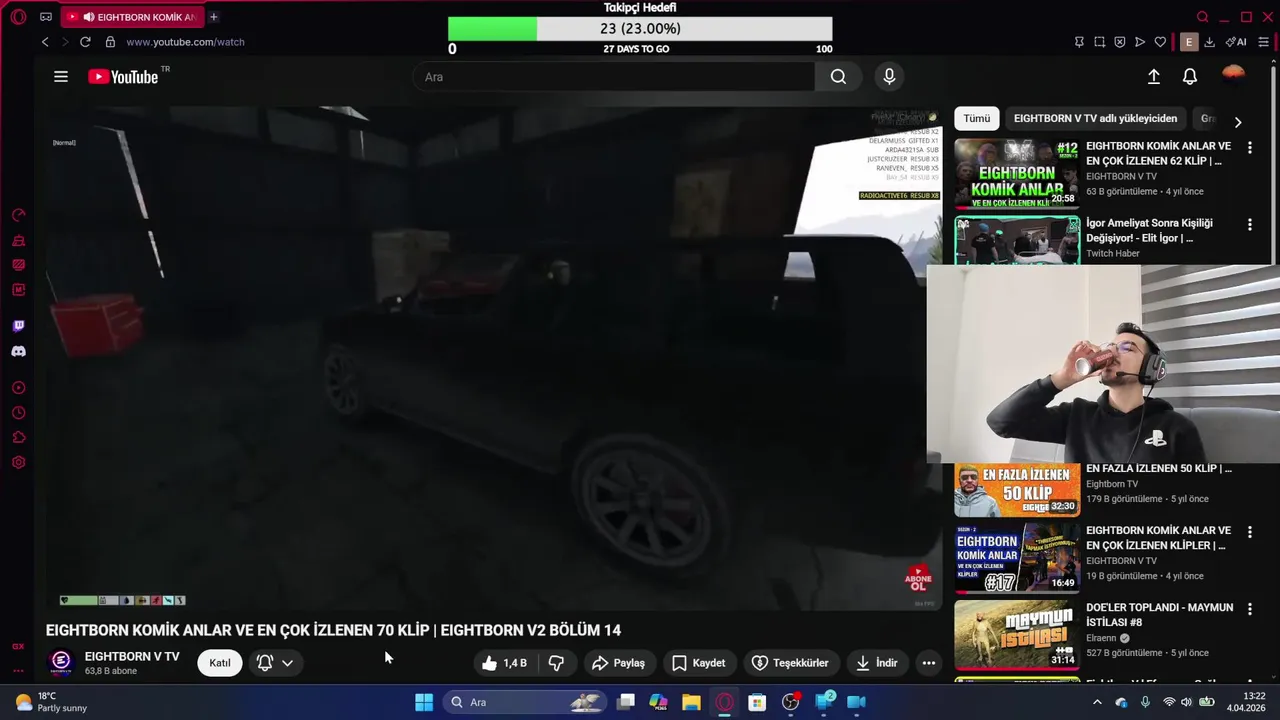This screenshot has height=720, width=1280.
Task: Click the Windows taskbar search box
Action: (x=525, y=702)
